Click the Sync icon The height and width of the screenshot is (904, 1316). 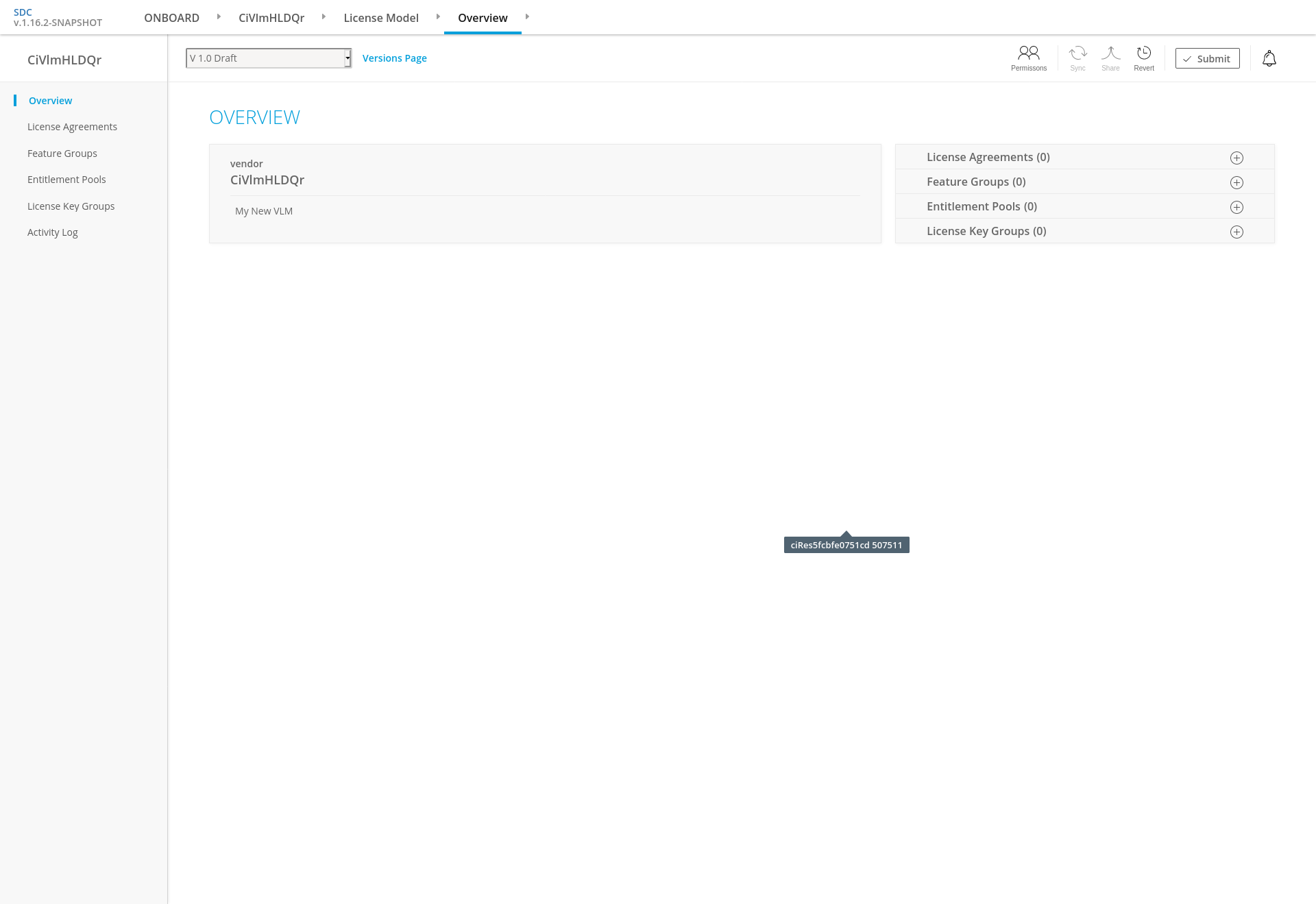[1077, 58]
